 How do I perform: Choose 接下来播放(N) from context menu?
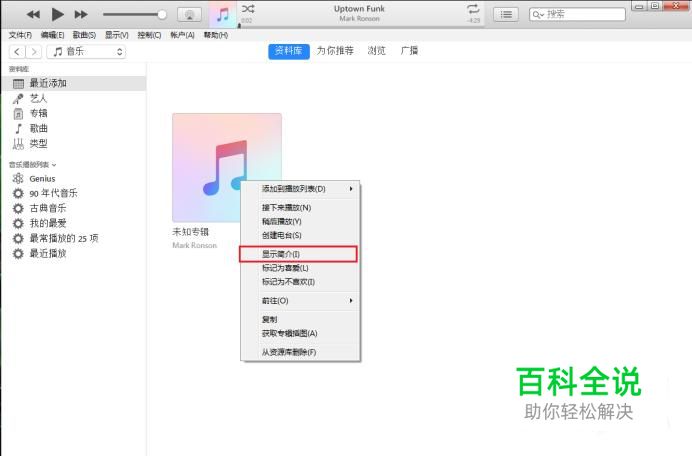300,207
